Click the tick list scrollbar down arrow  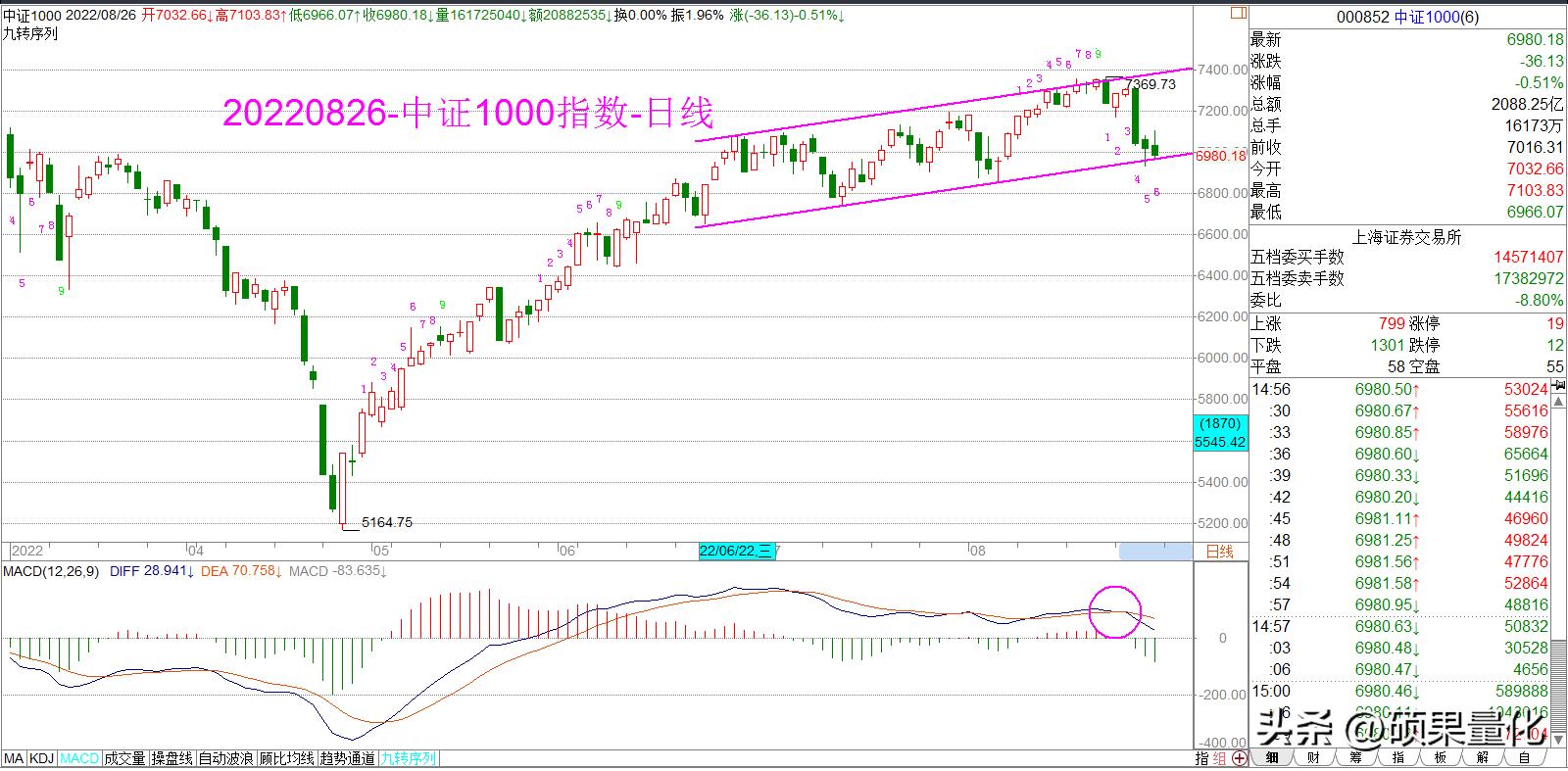pos(1560,742)
